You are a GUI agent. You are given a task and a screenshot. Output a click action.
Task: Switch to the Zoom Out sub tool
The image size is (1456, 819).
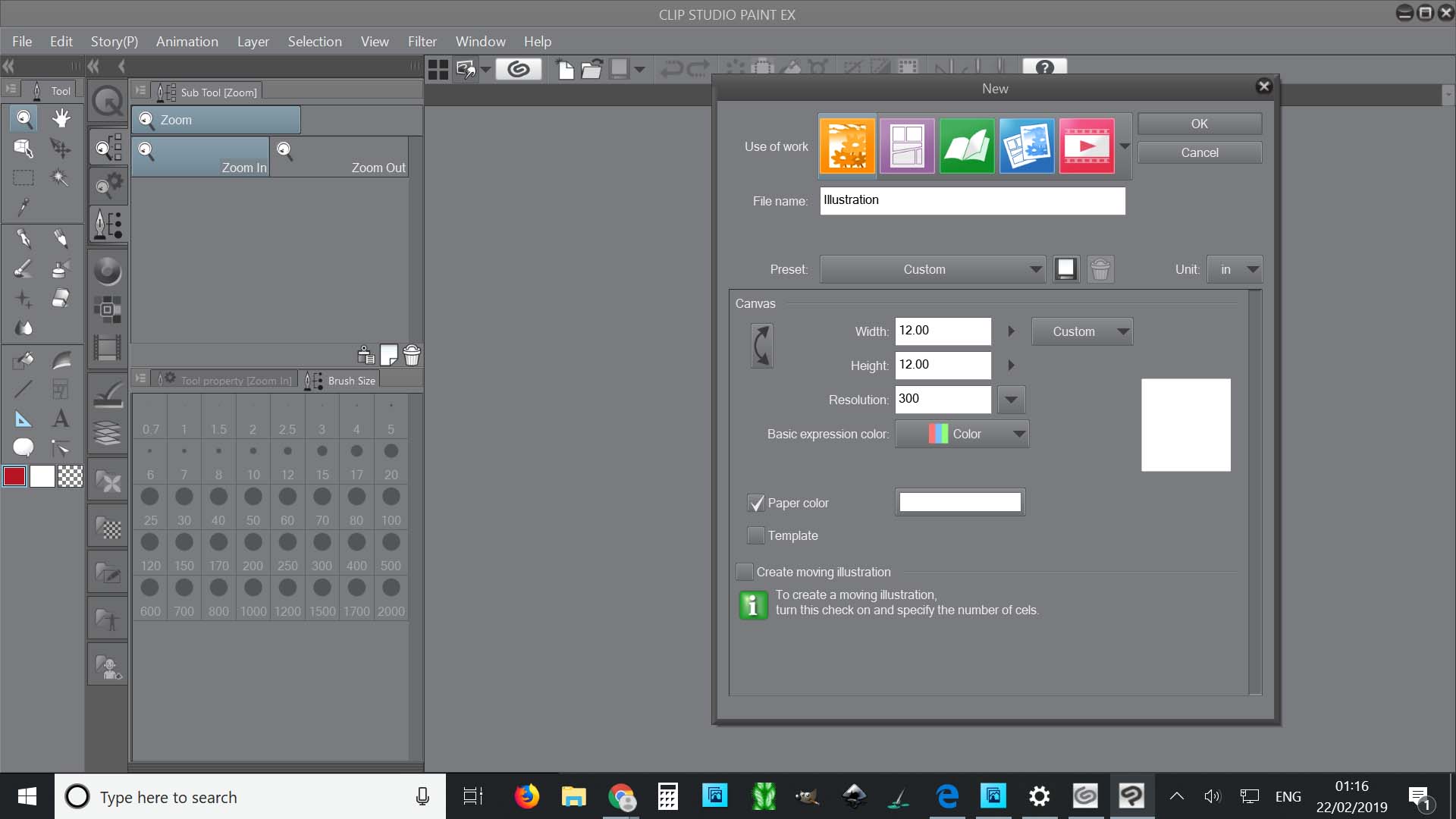pyautogui.click(x=340, y=157)
